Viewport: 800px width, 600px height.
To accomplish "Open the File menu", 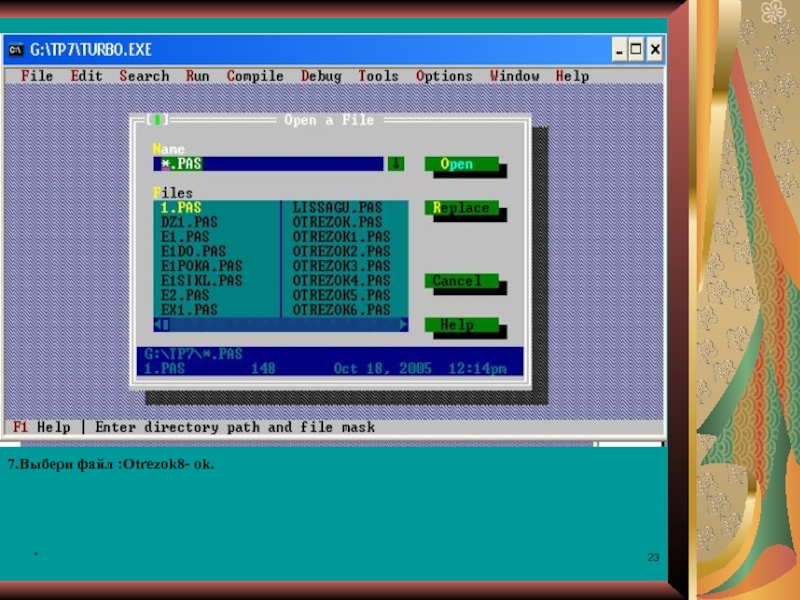I will pos(37,76).
